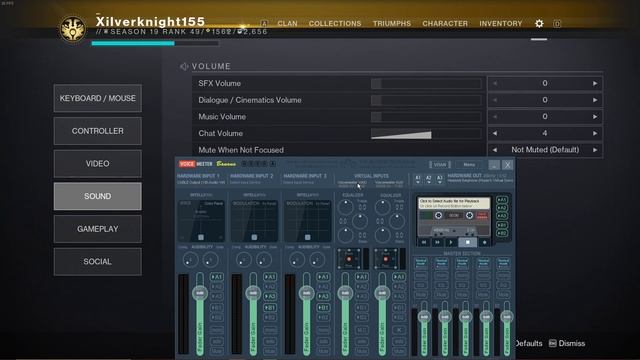Open VIDEO settings

pyautogui.click(x=98, y=164)
